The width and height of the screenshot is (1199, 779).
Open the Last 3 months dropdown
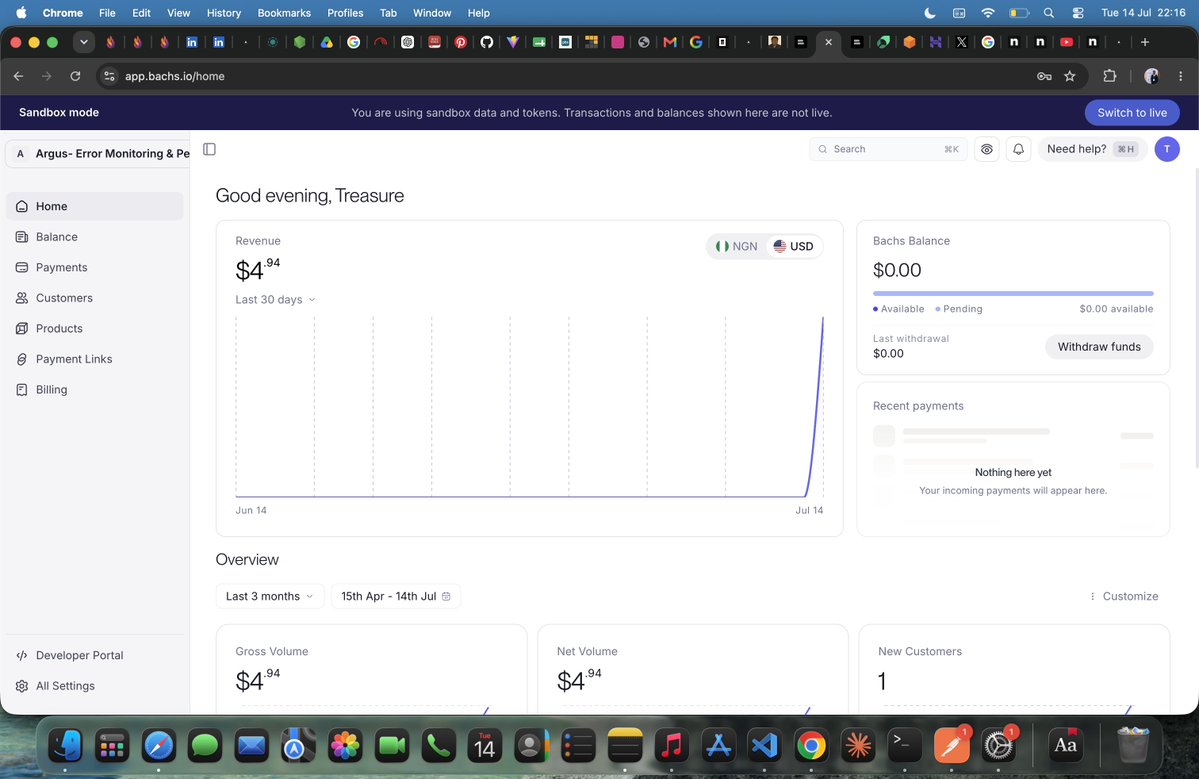click(270, 596)
